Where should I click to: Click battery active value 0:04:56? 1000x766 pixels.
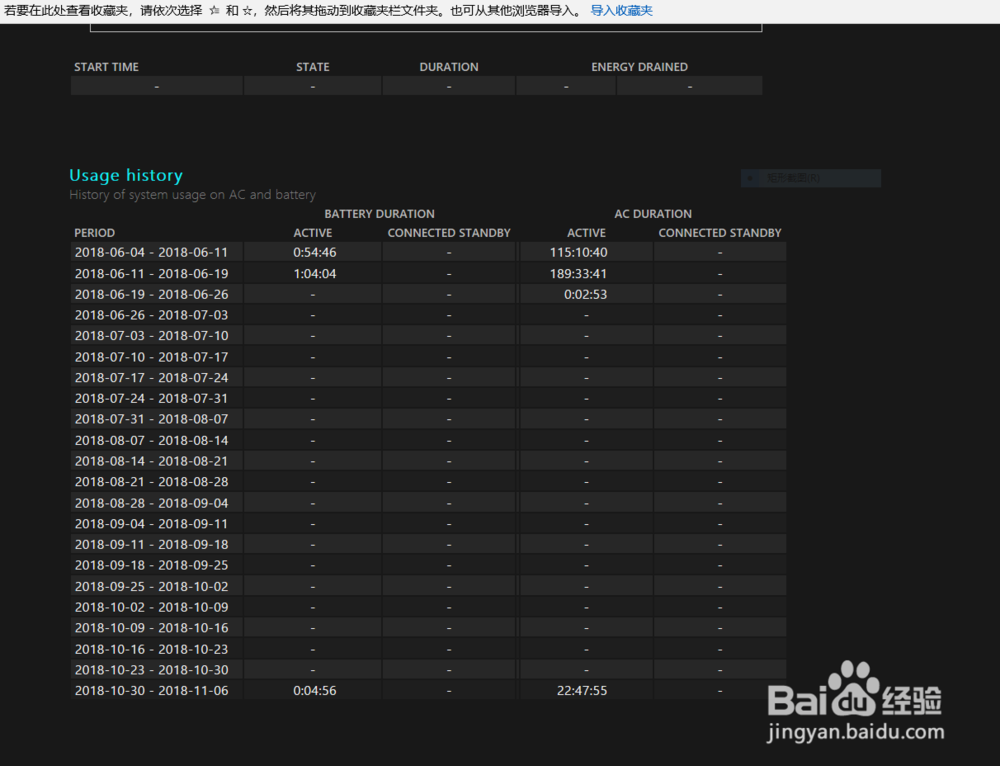[x=314, y=690]
